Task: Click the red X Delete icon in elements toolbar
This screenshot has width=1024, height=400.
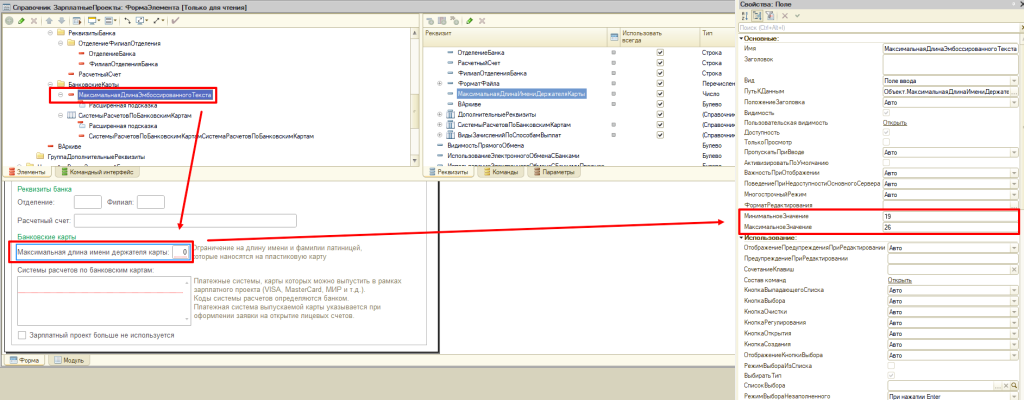Action: coord(36,20)
